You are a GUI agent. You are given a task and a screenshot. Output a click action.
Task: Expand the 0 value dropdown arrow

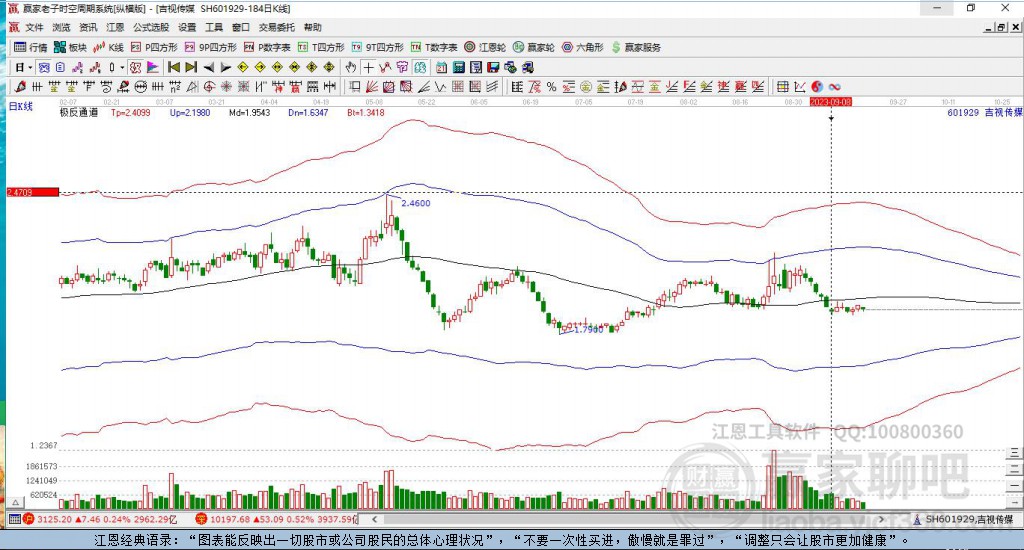click(x=121, y=67)
